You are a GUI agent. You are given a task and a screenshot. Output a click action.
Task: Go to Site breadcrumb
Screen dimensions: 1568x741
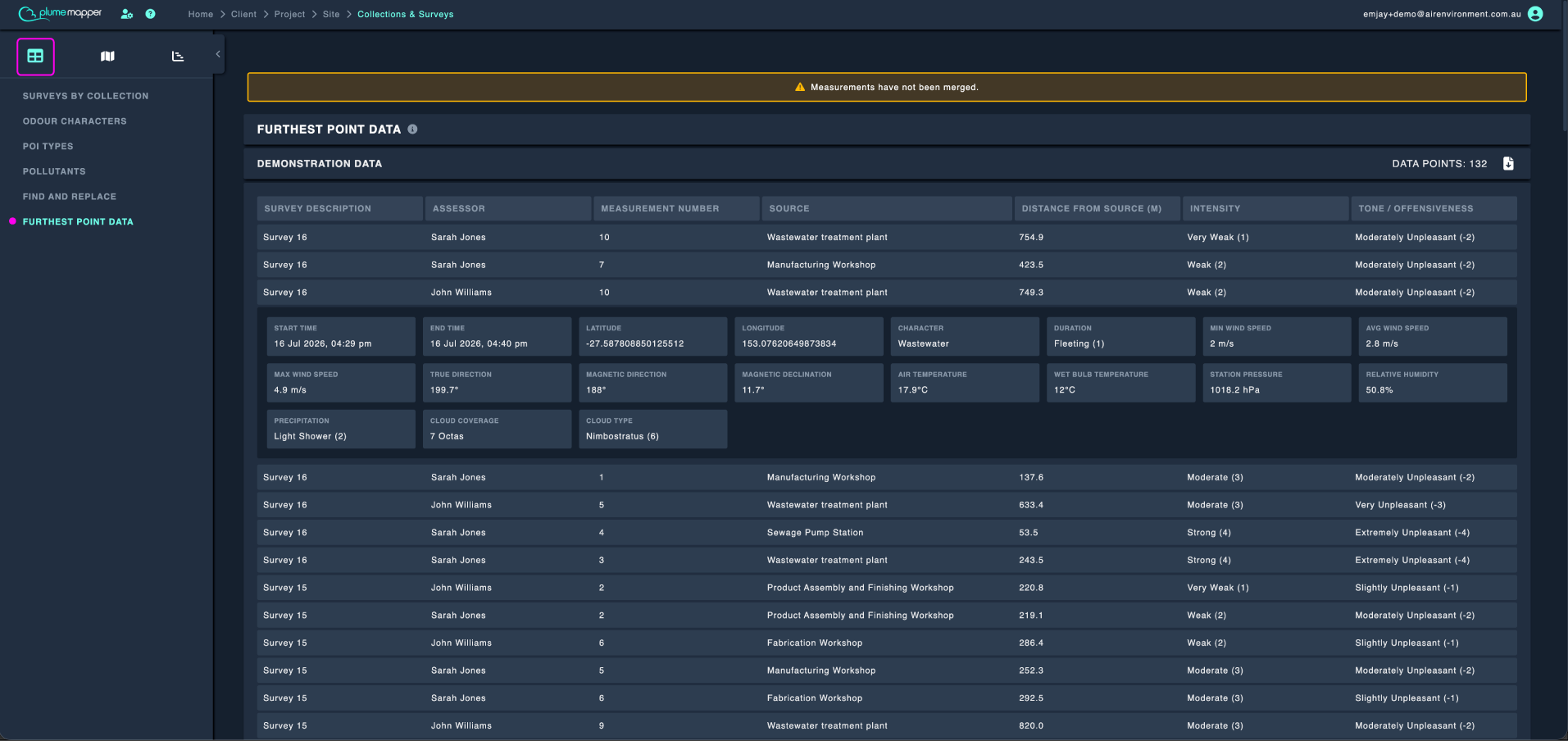[331, 14]
